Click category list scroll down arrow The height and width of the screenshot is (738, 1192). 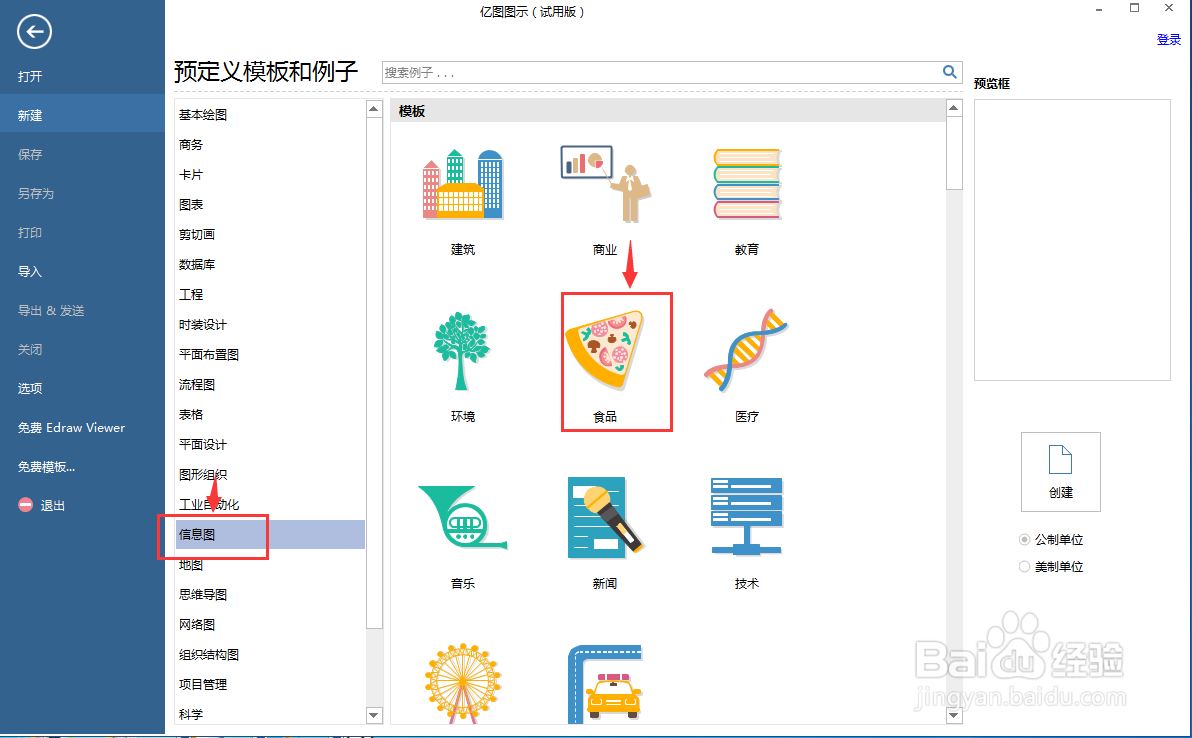click(374, 714)
